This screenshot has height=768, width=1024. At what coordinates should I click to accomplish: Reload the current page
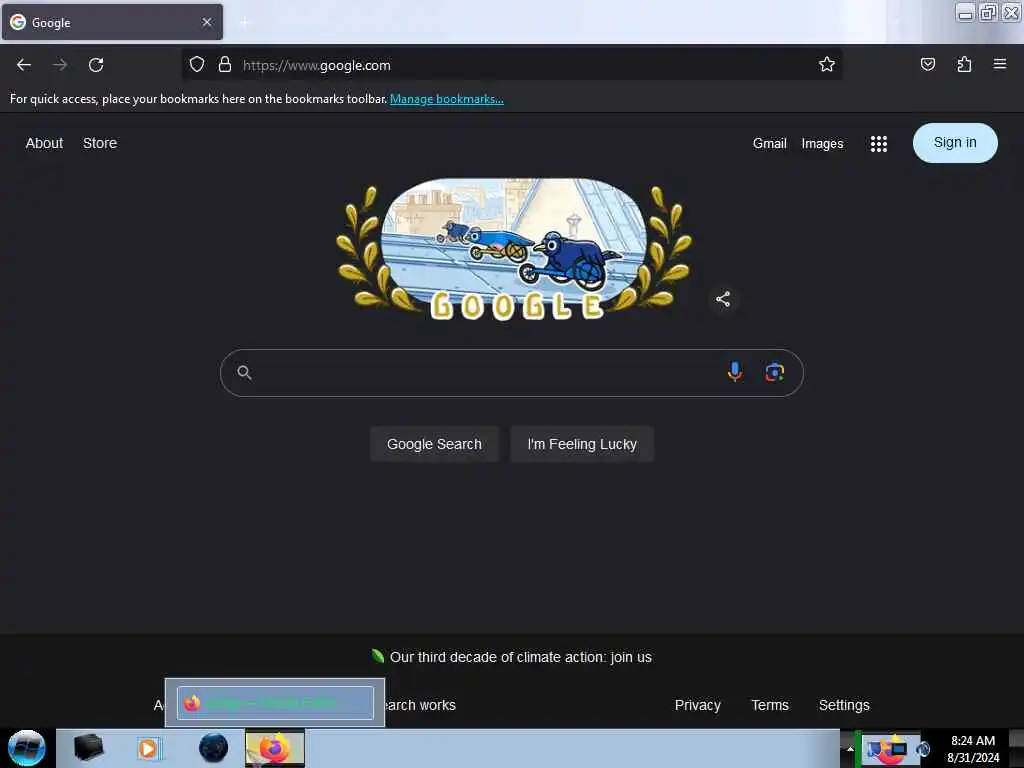(x=96, y=65)
